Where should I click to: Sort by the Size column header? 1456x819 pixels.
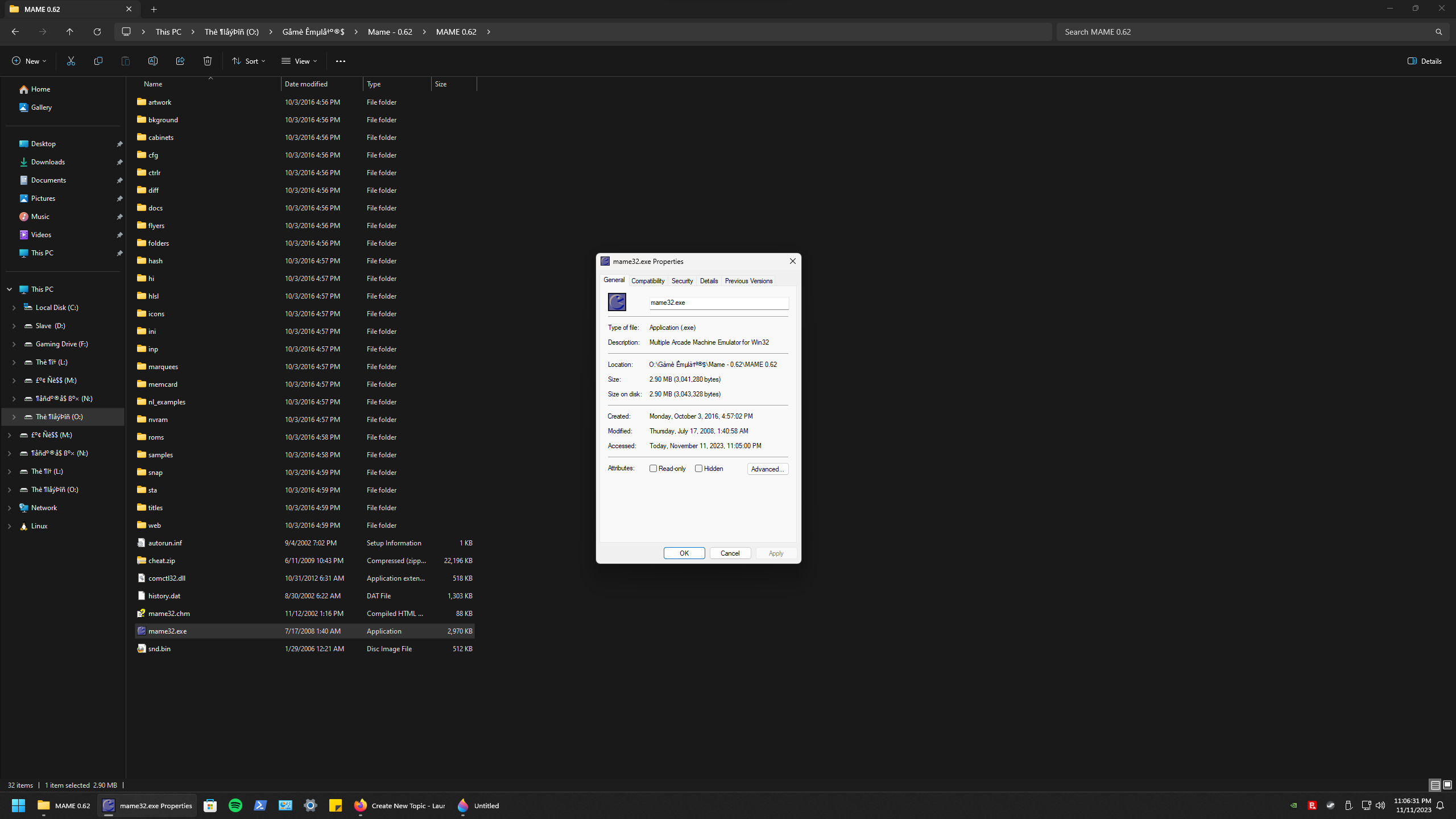pyautogui.click(x=454, y=84)
